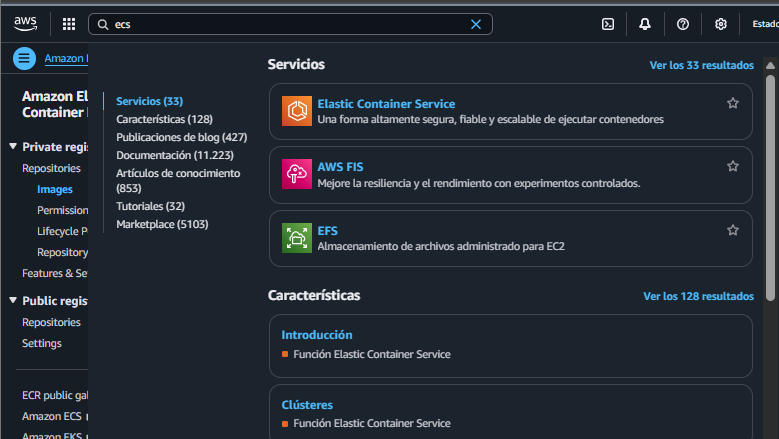Viewport: 779px width, 439px height.
Task: Click the EFS service icon
Action: click(297, 237)
